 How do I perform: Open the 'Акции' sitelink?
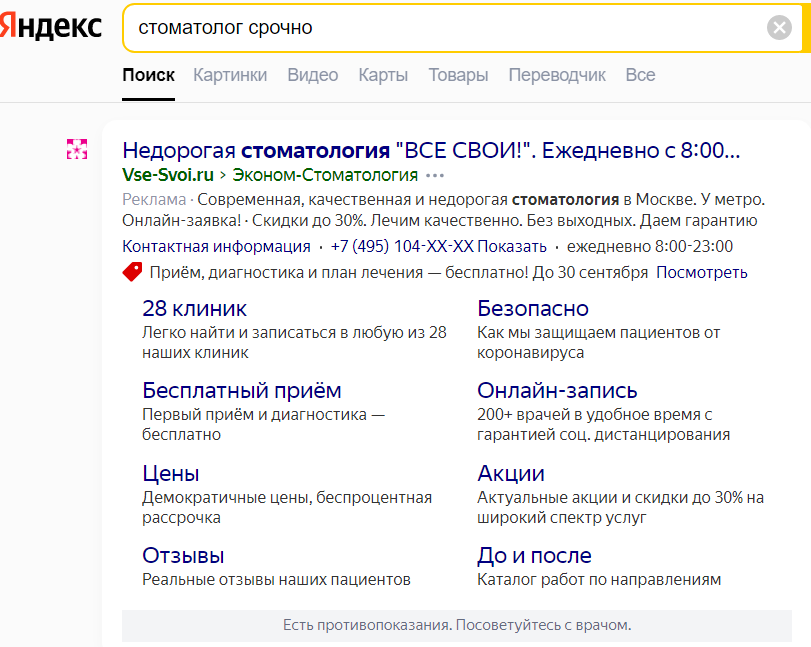click(510, 473)
